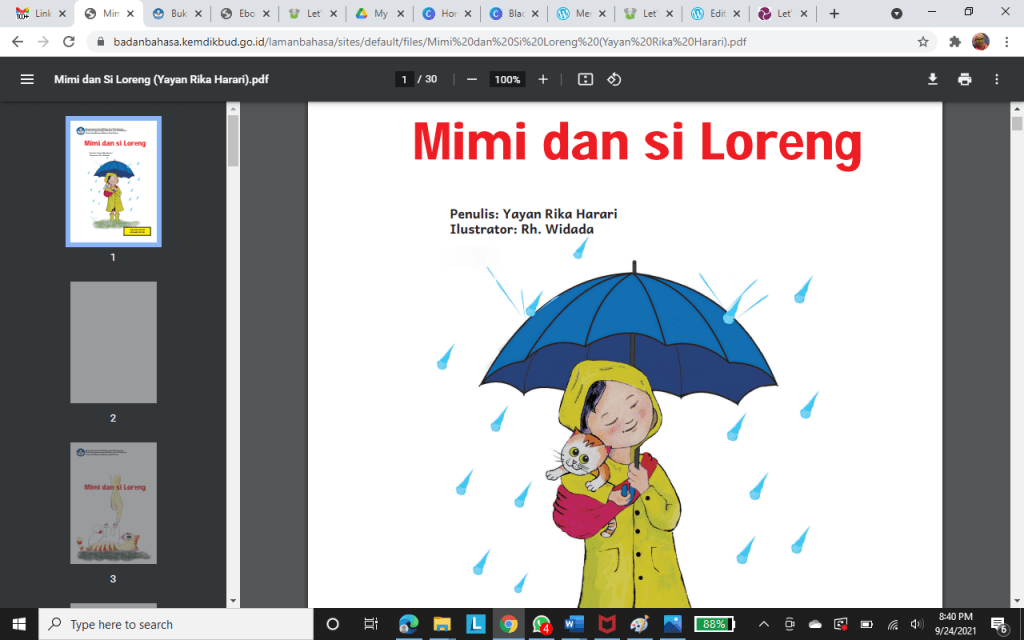Click the thumbnail sidebar scrollbar

[x=233, y=141]
